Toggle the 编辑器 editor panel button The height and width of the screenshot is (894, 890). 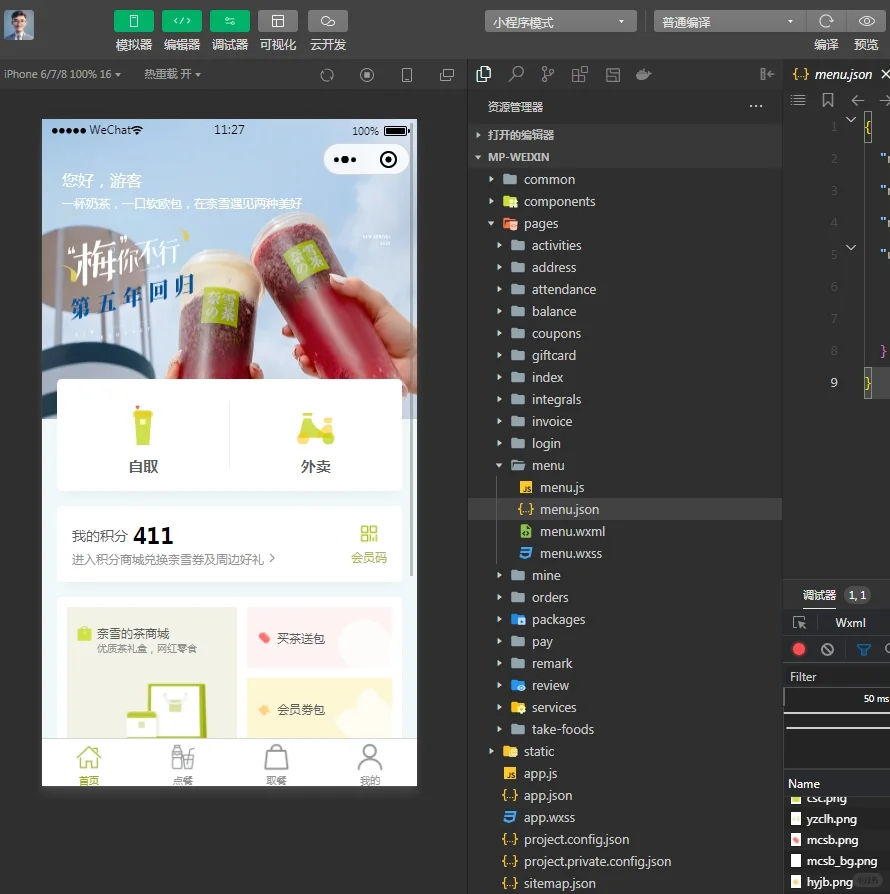coord(182,21)
